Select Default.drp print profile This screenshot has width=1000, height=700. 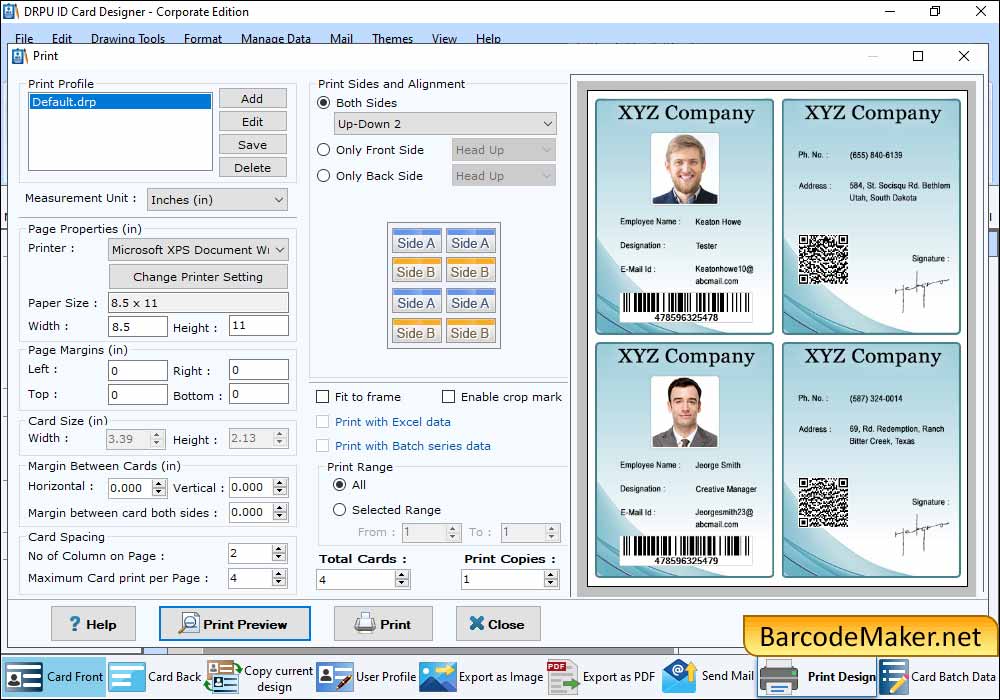(x=121, y=102)
